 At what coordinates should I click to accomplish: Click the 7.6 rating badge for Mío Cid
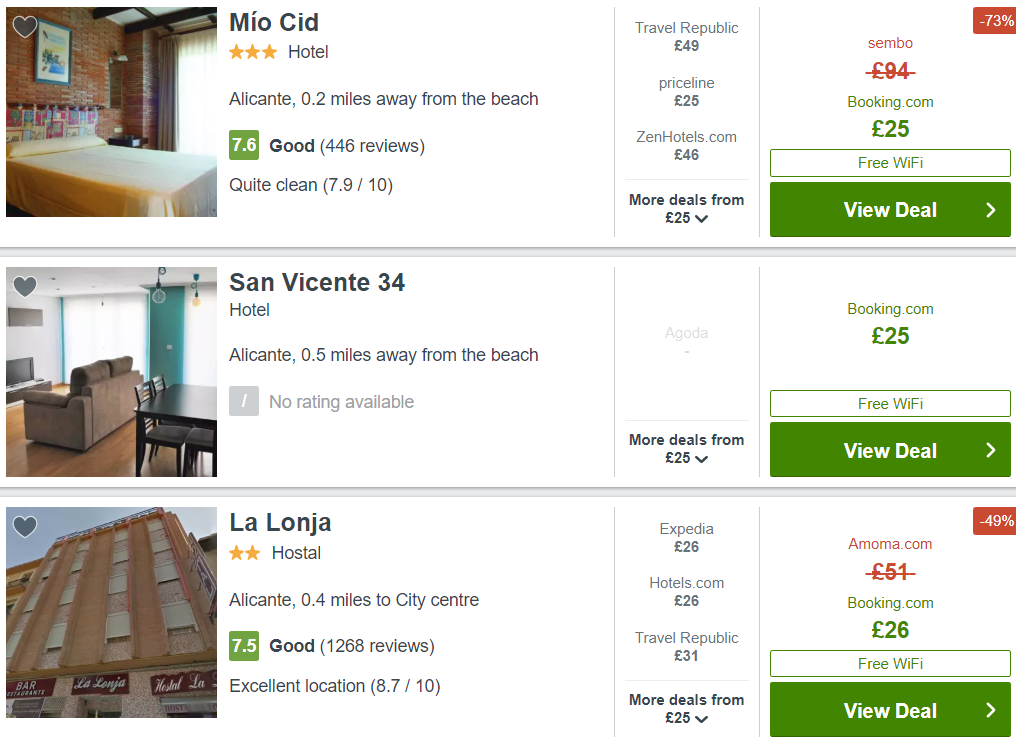244,145
